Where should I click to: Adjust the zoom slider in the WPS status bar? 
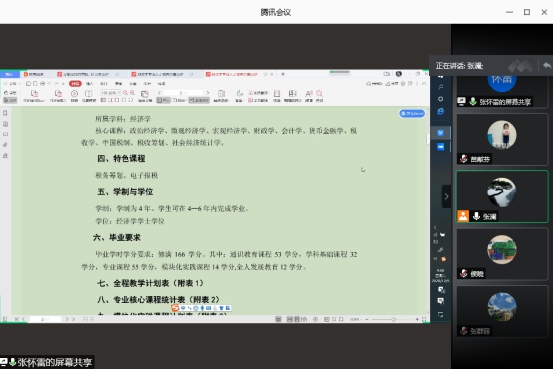tap(393, 319)
